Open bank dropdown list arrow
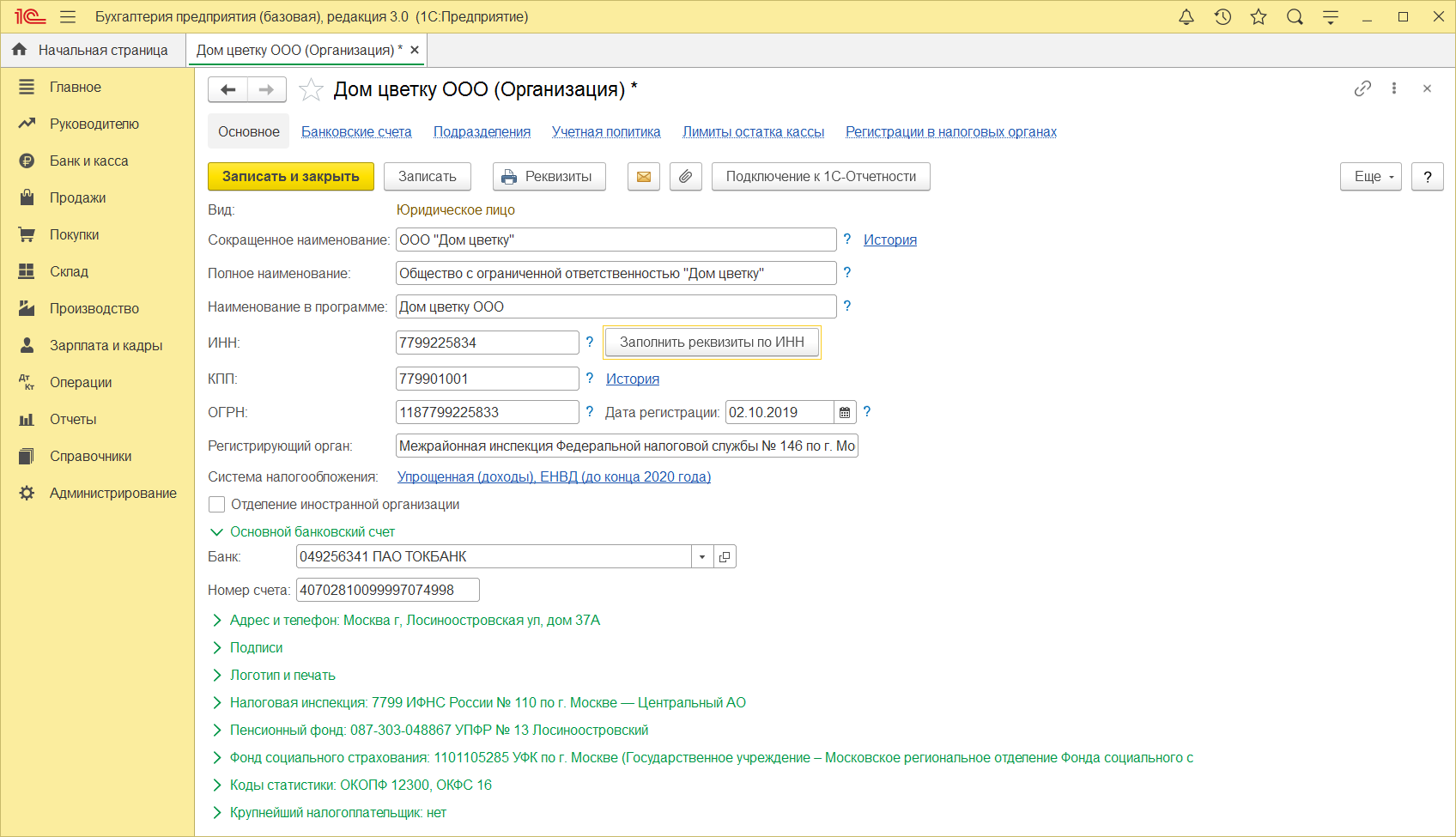The width and height of the screenshot is (1456, 837). coord(702,557)
